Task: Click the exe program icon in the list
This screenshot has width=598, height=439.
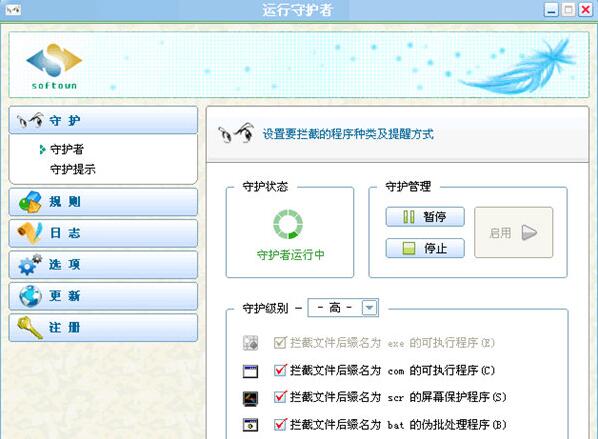Action: point(251,343)
